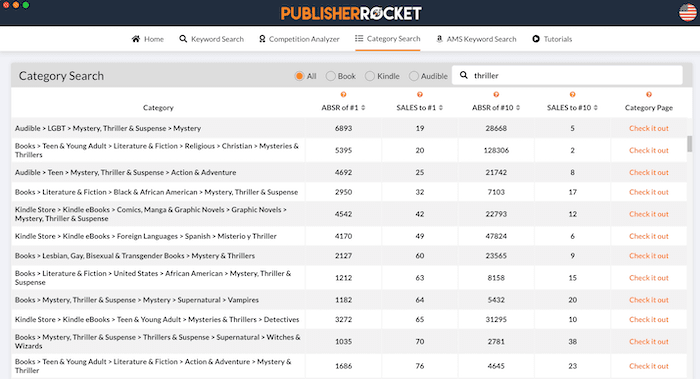Select the Kindle radio button
Screen dimensions: 700x379
click(x=370, y=76)
